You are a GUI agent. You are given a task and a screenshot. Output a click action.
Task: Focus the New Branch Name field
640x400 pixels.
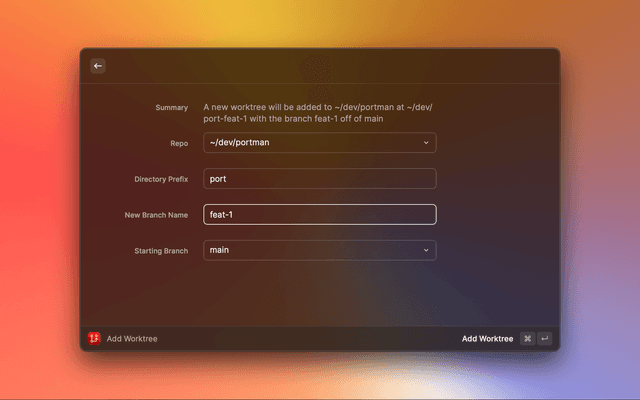319,215
